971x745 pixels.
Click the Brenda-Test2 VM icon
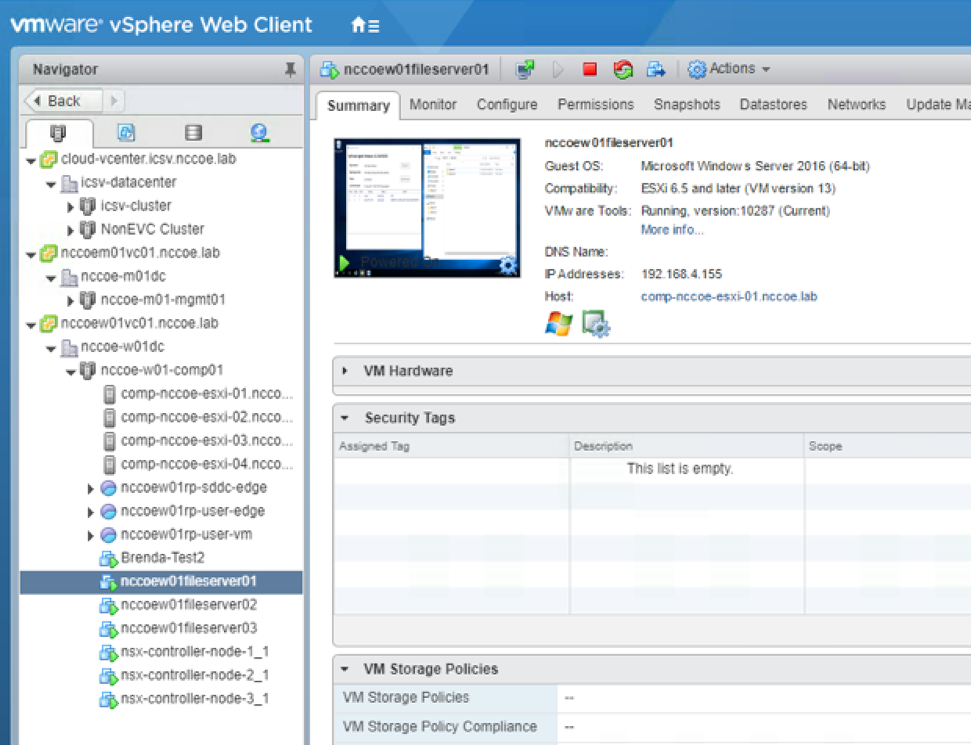click(x=108, y=559)
